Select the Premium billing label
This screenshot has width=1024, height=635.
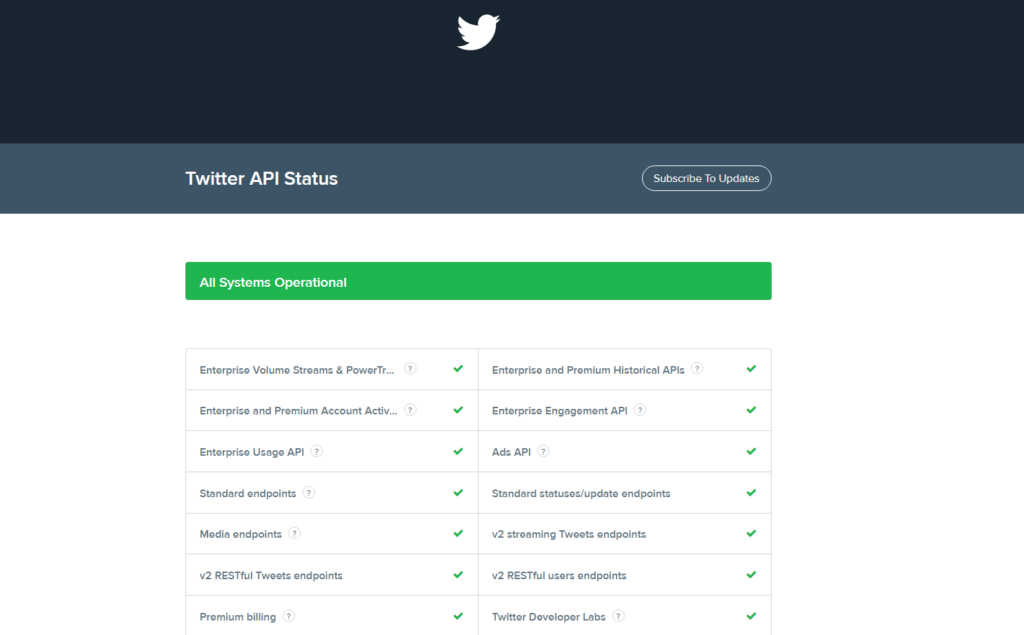click(238, 617)
